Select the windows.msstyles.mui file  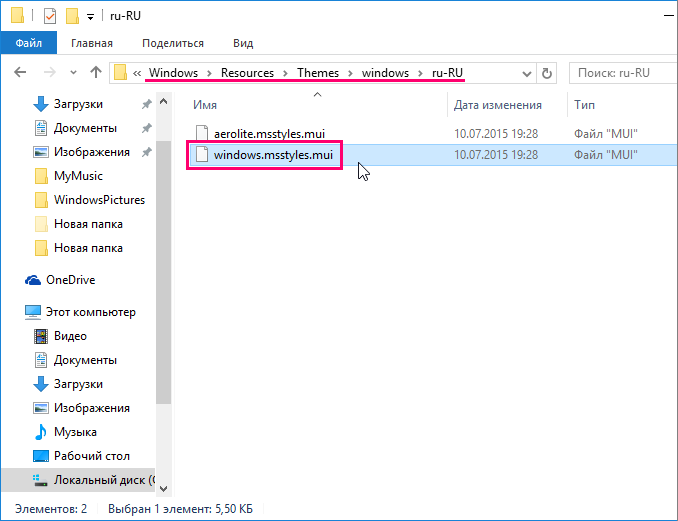(273, 155)
